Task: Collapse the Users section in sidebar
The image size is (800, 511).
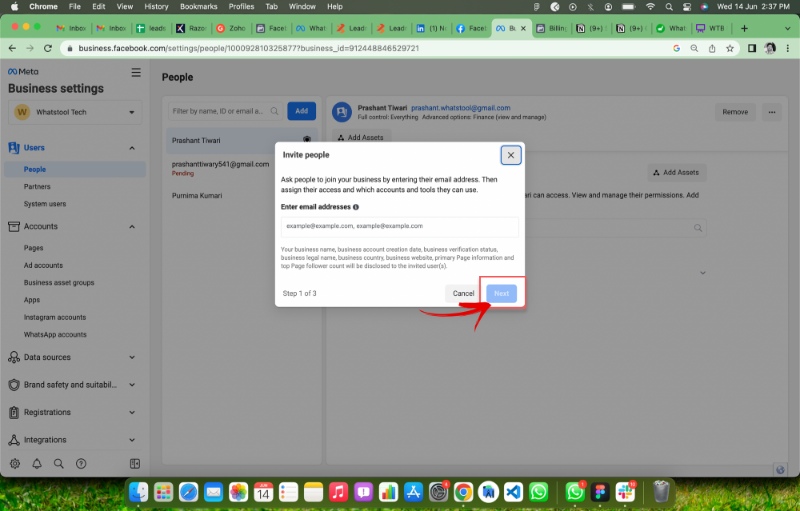Action: pos(132,148)
